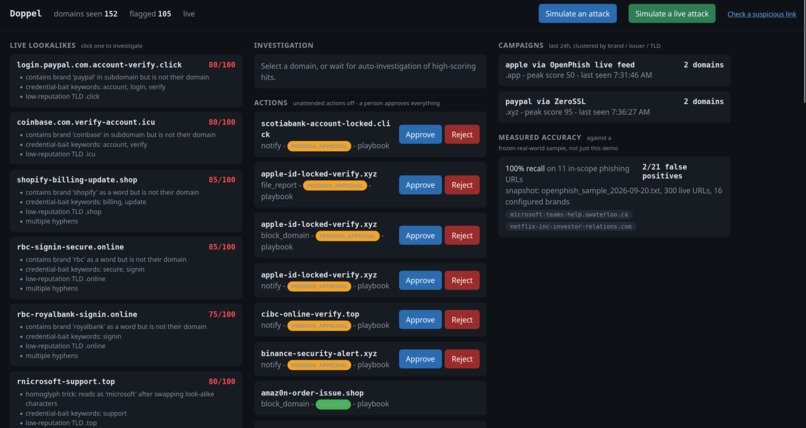The image size is (806, 428).
Task: Investigate the rnicrosoft-support.top lookalike
Action: click(126, 400)
